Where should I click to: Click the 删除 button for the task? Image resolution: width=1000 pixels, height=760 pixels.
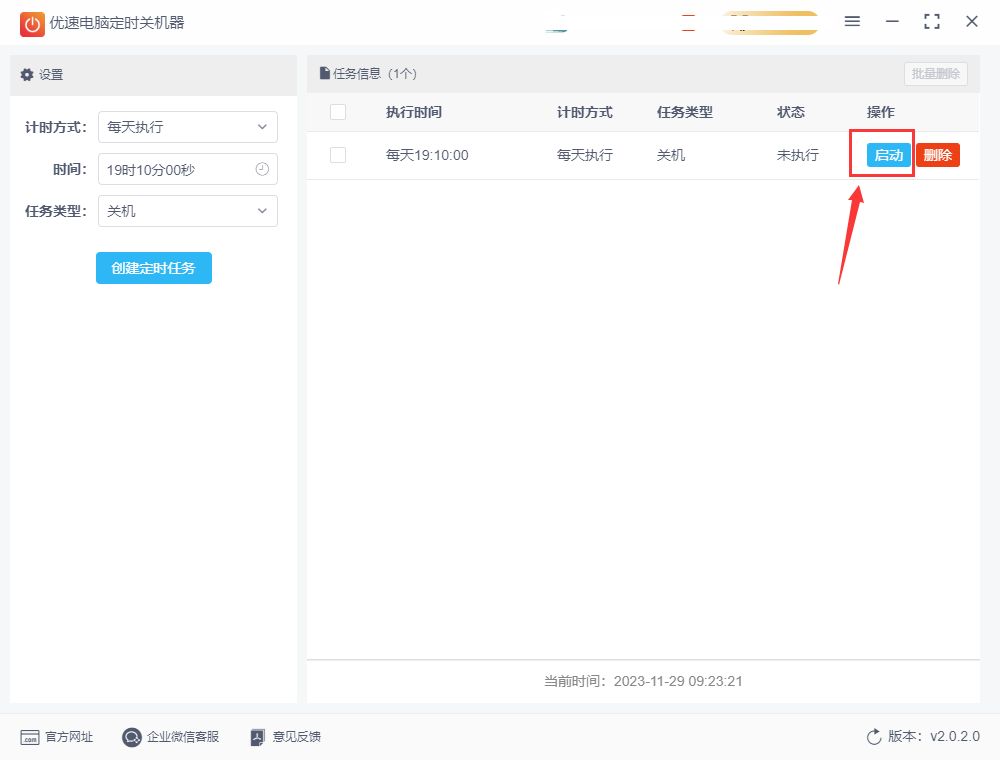[938, 155]
